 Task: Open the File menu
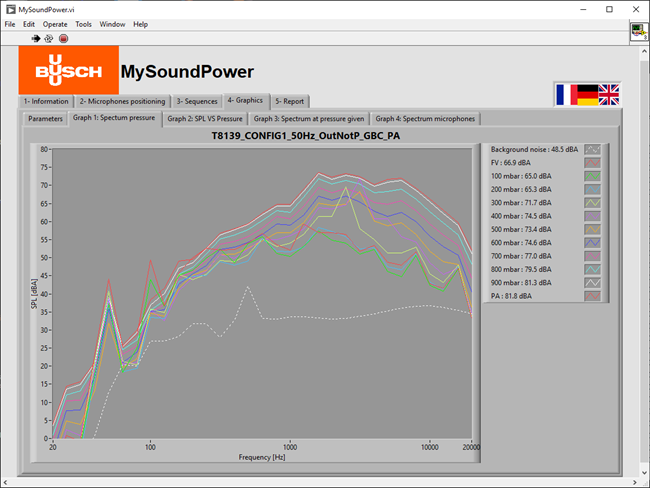point(10,24)
